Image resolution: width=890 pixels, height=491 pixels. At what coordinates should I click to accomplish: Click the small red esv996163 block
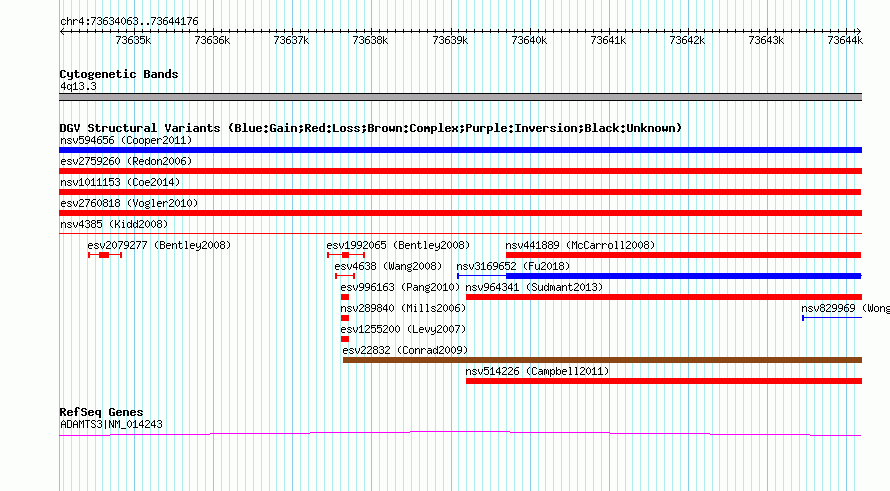345,297
